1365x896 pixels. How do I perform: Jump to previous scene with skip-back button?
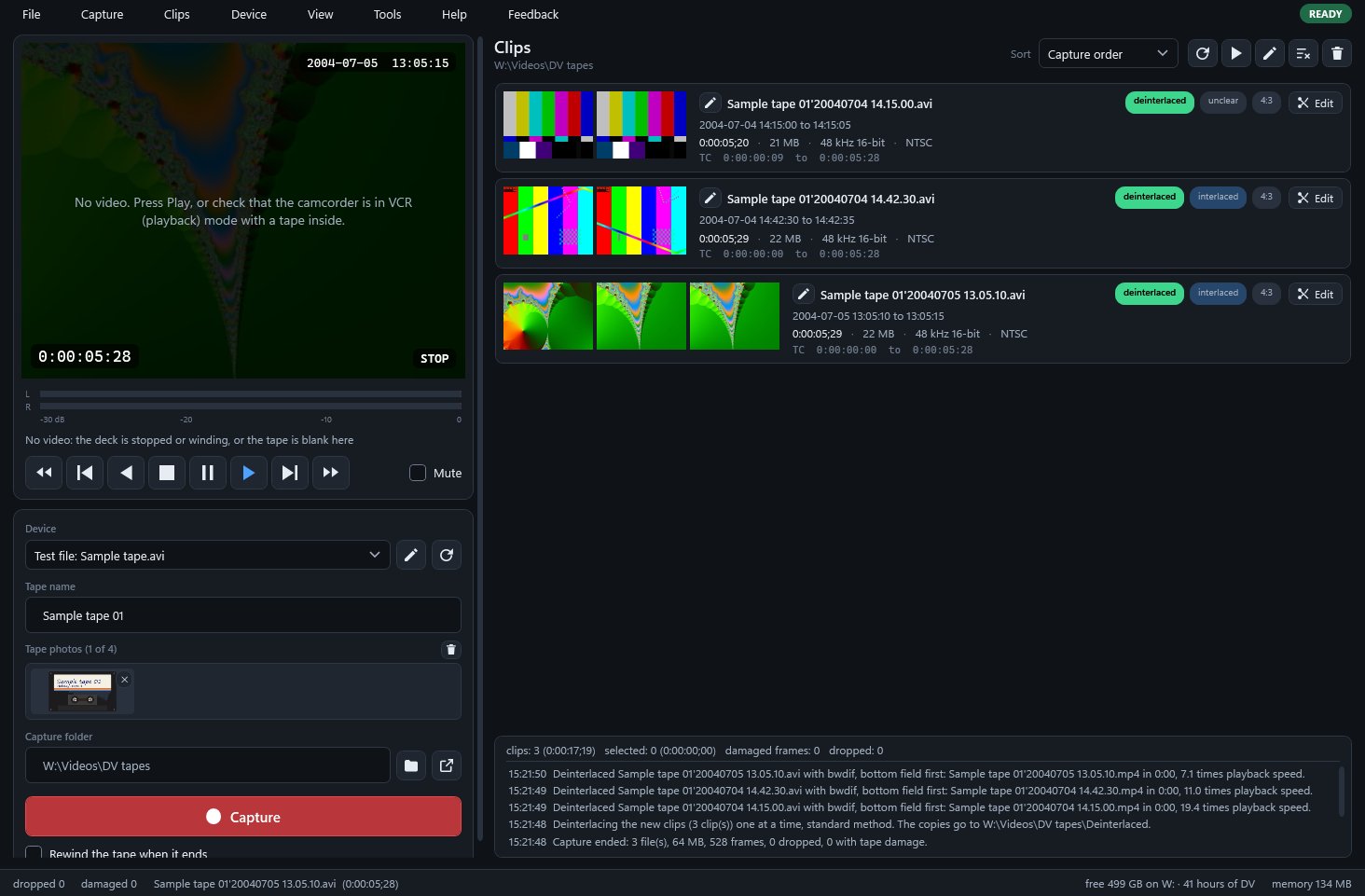point(85,473)
